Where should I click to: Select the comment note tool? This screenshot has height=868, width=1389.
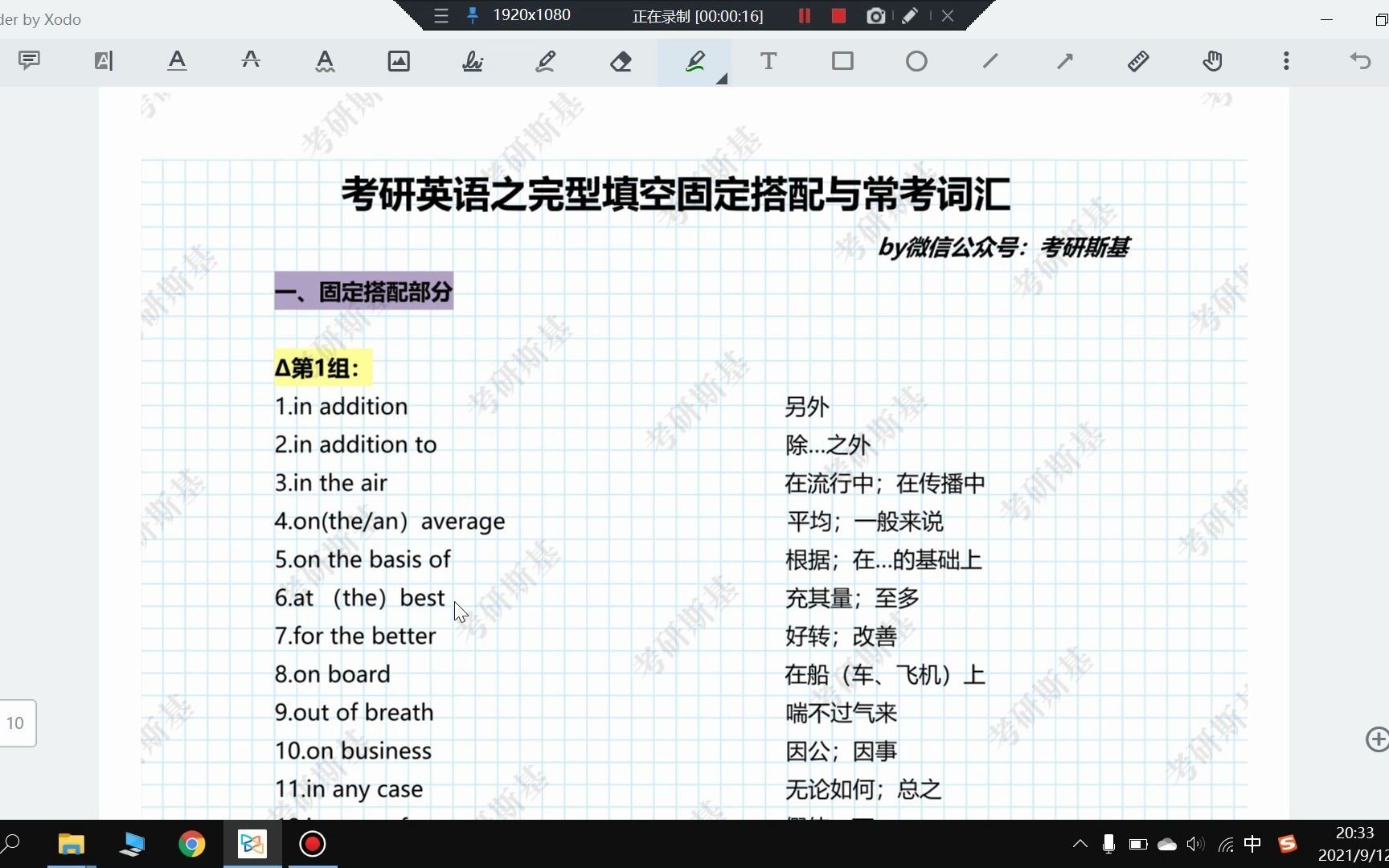click(x=30, y=61)
